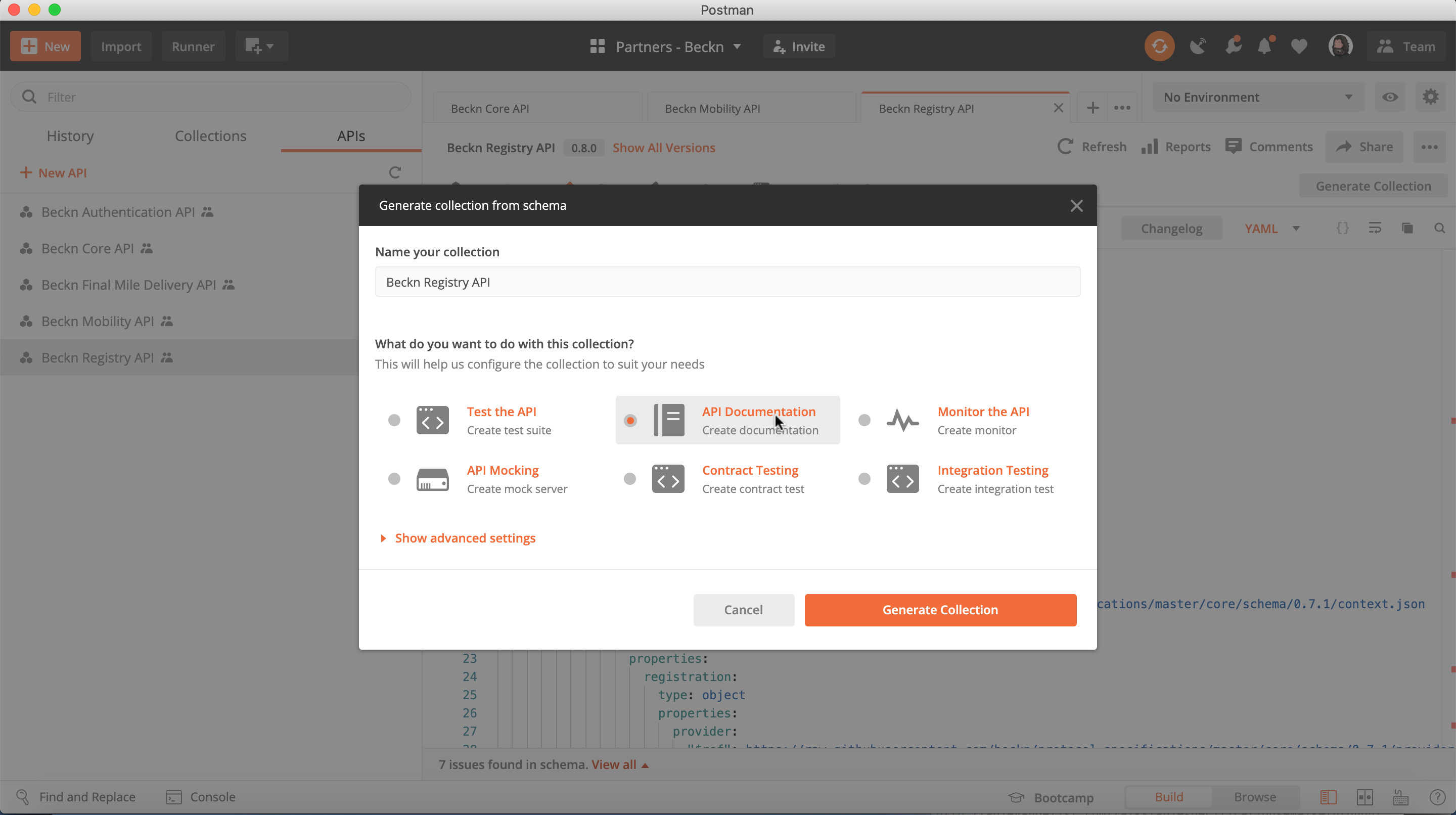
Task: Click the heart icon in the header
Action: coord(1299,47)
